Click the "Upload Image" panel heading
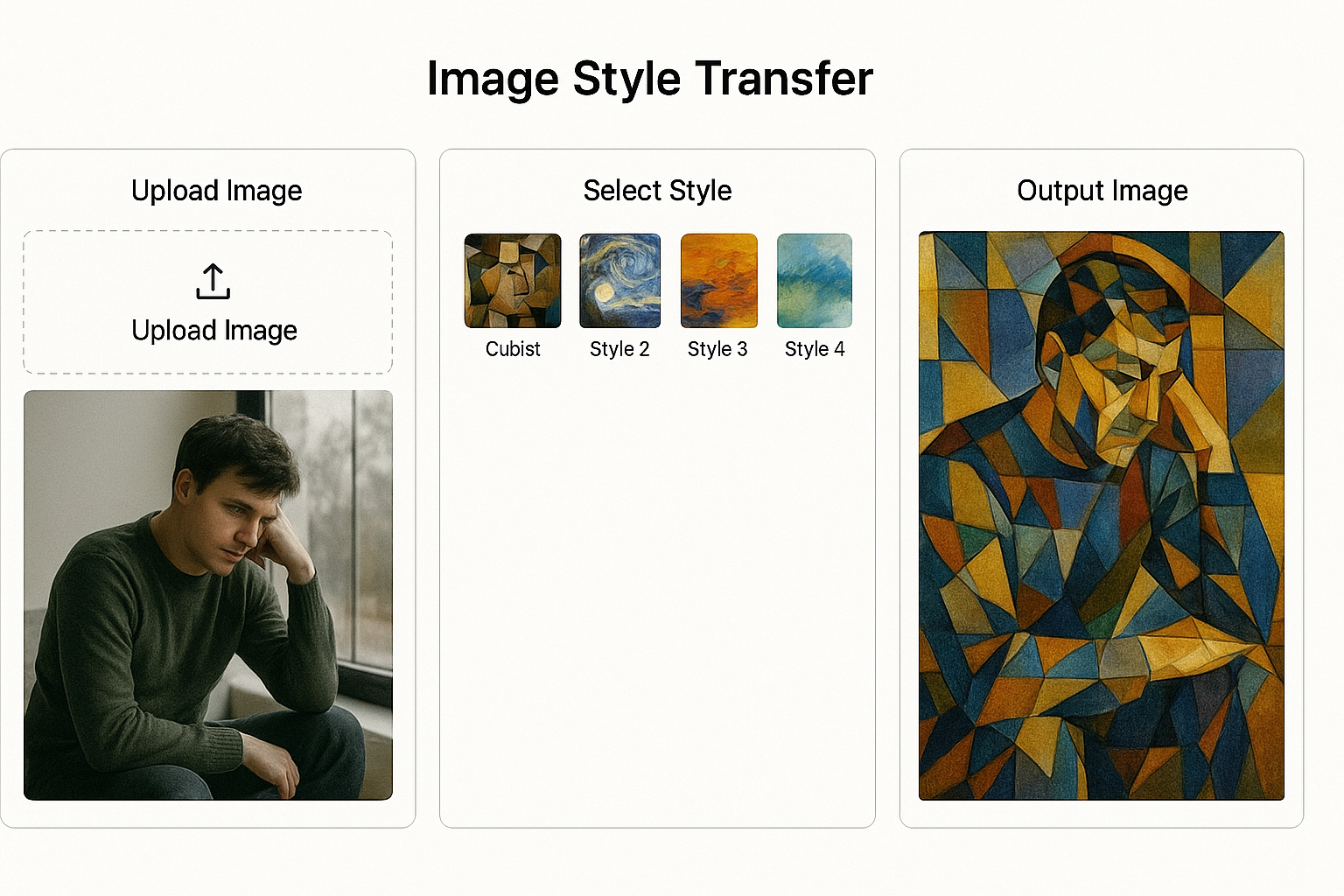The width and height of the screenshot is (1344, 896). click(216, 191)
